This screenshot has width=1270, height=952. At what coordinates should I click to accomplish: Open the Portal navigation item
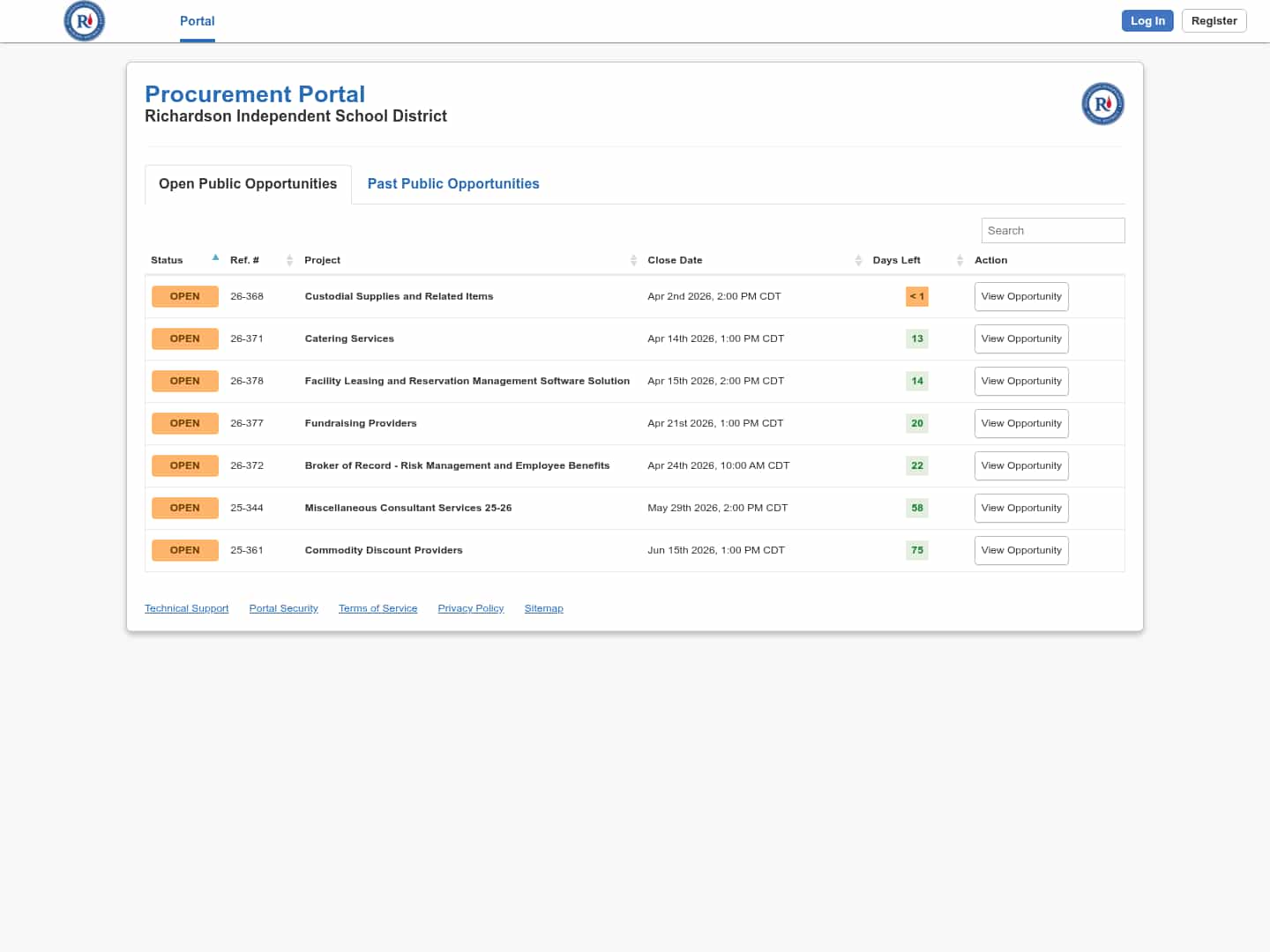(x=198, y=21)
